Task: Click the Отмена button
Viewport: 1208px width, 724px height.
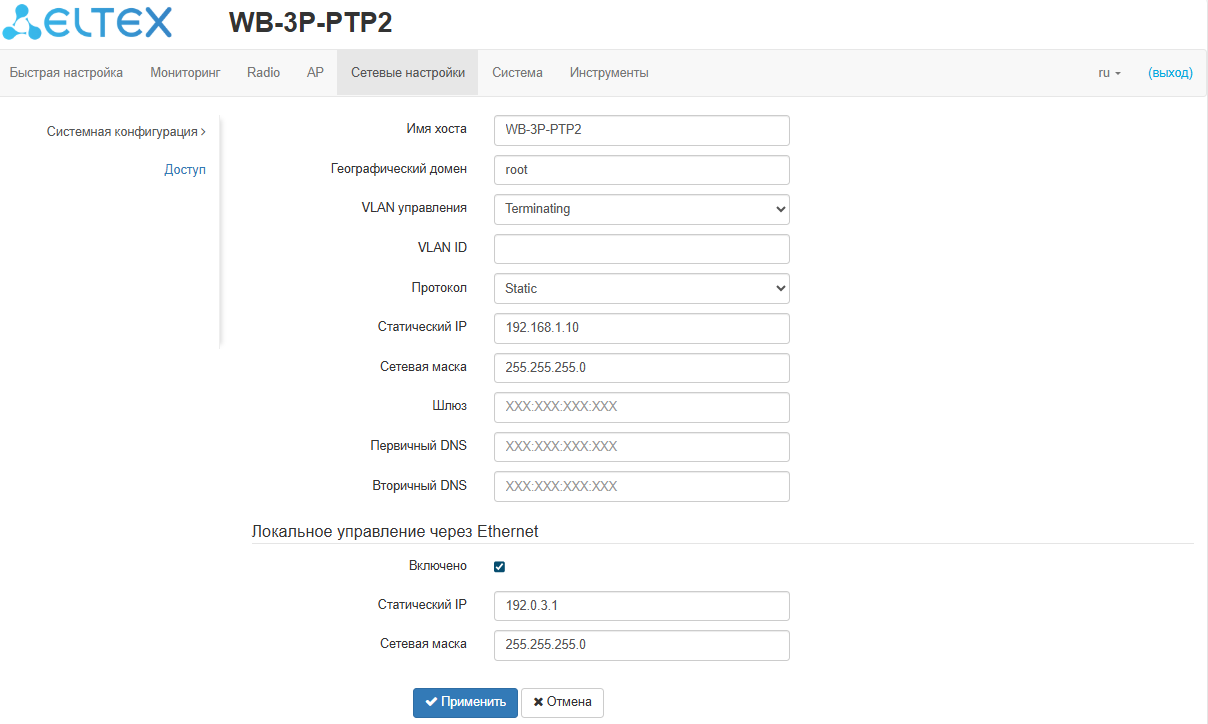Action: [562, 702]
